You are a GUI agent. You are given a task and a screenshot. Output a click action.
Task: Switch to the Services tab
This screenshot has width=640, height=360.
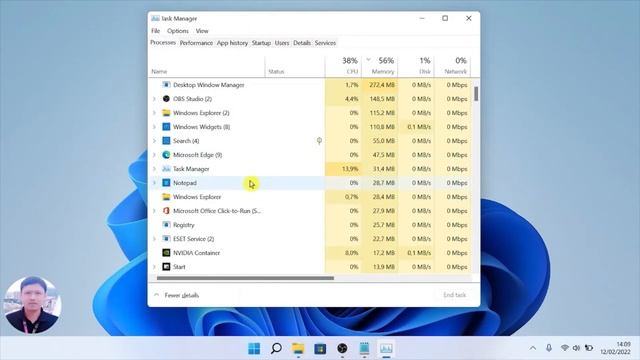[325, 43]
